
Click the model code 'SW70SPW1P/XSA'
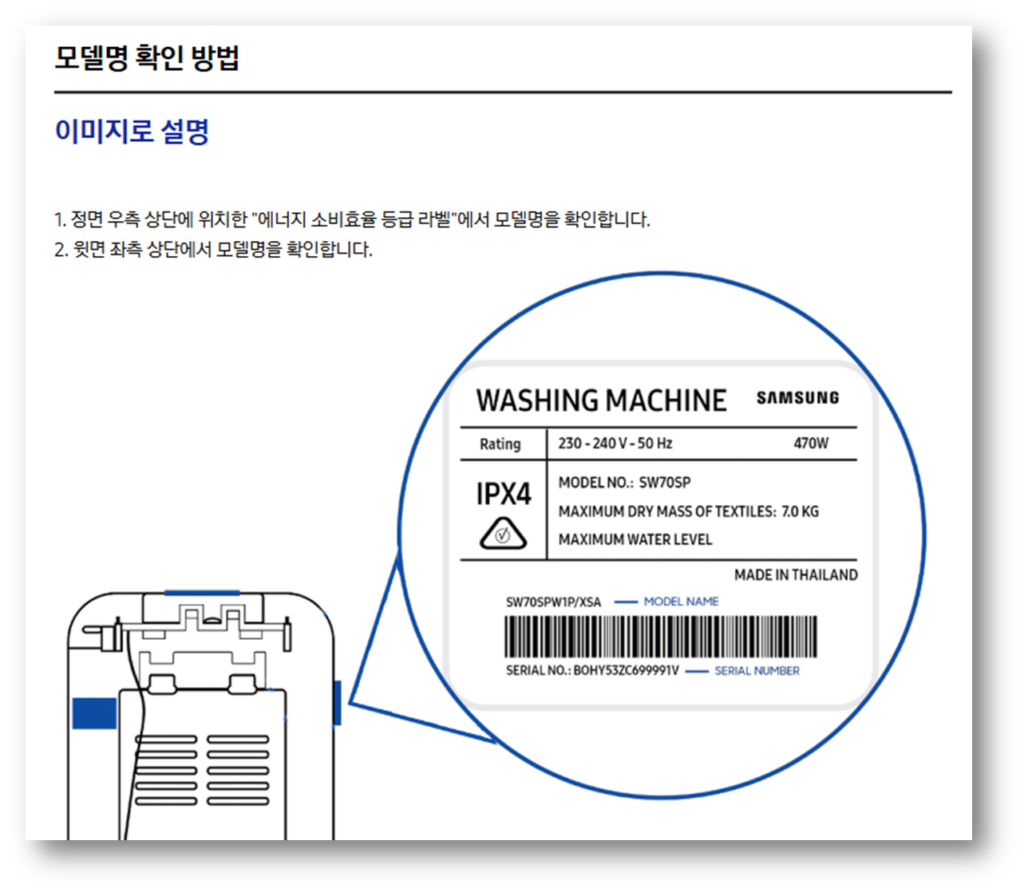click(553, 602)
